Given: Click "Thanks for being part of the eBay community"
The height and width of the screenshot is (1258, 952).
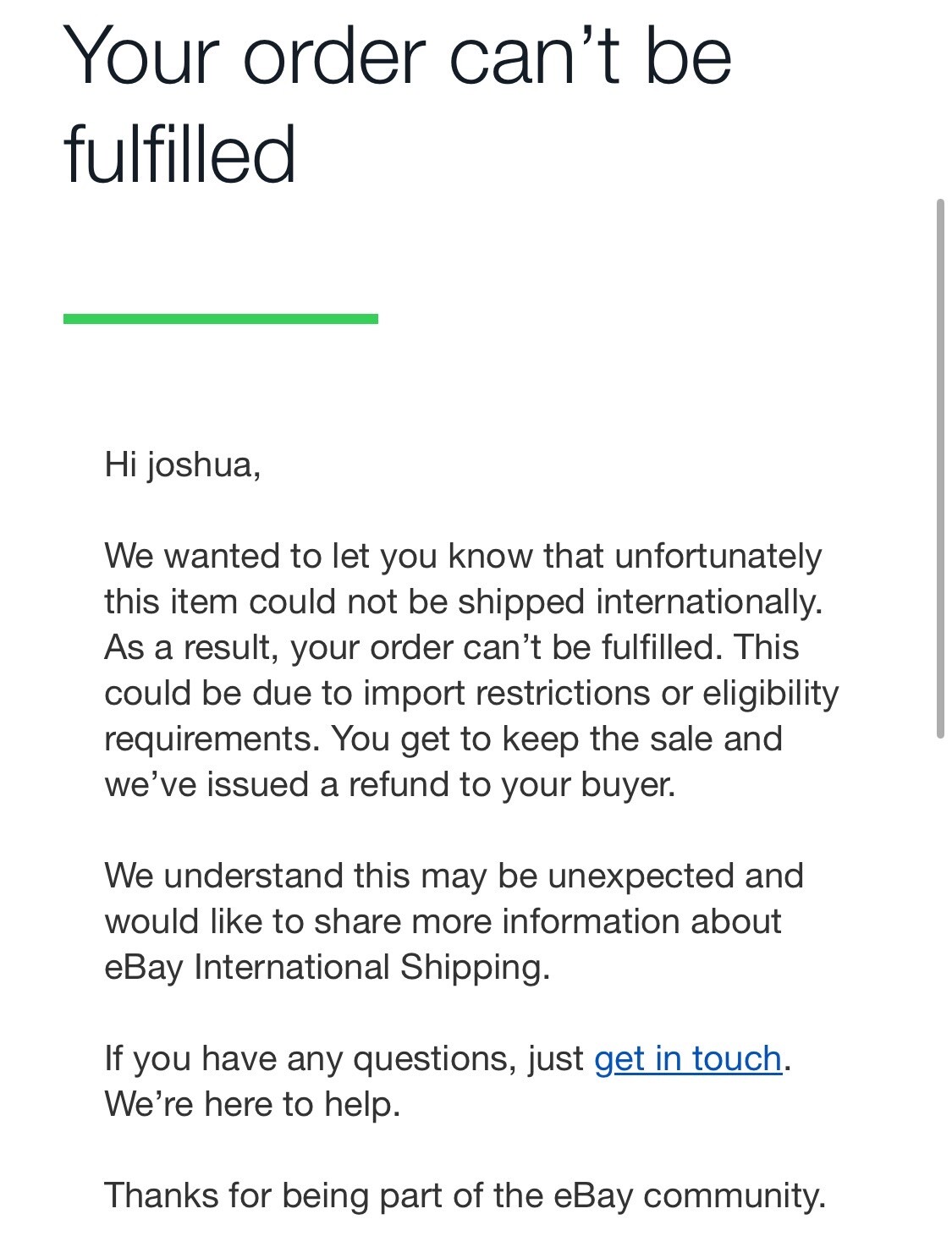Looking at the screenshot, I should [x=464, y=1196].
